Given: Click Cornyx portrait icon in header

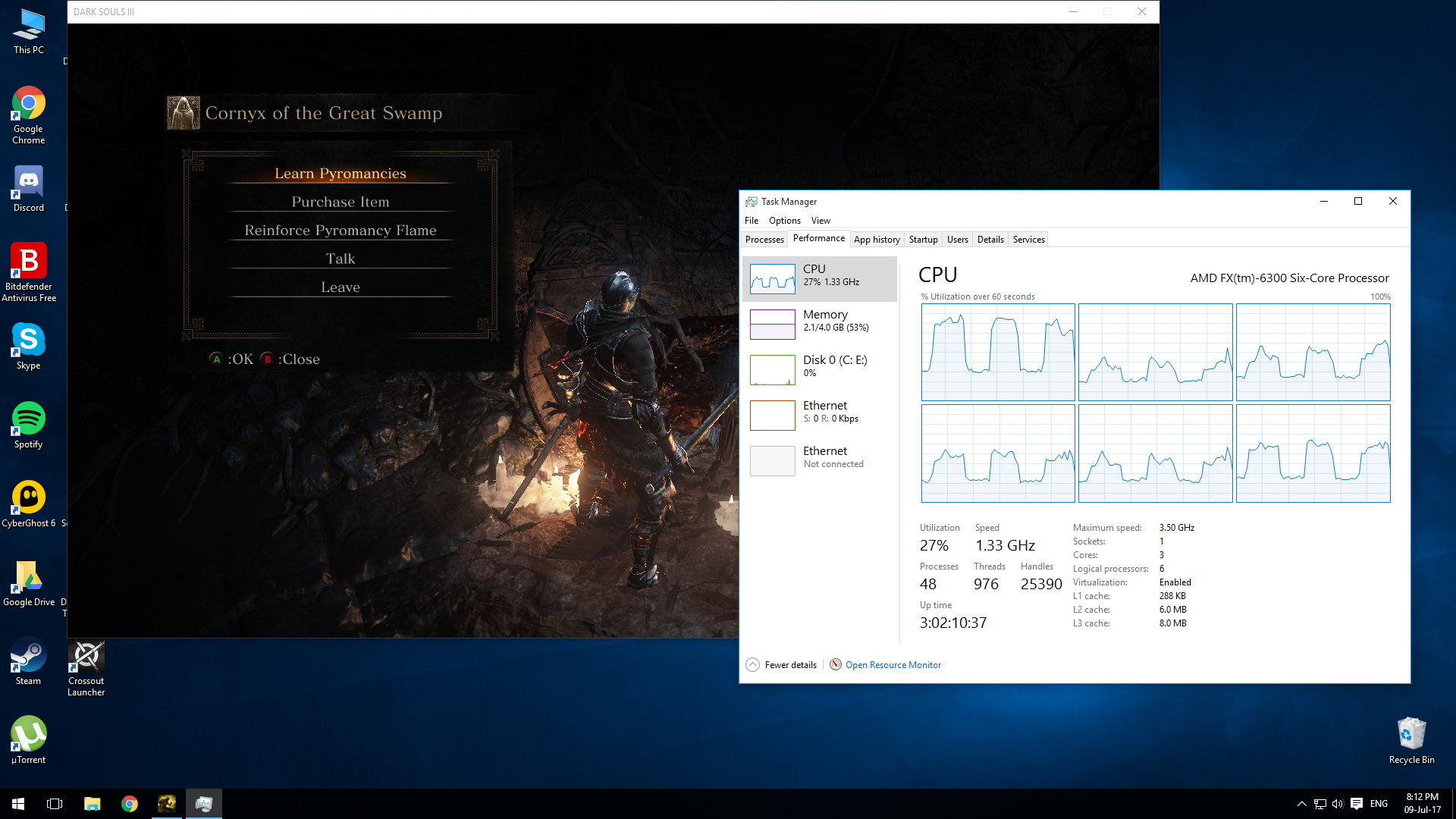Looking at the screenshot, I should [184, 113].
